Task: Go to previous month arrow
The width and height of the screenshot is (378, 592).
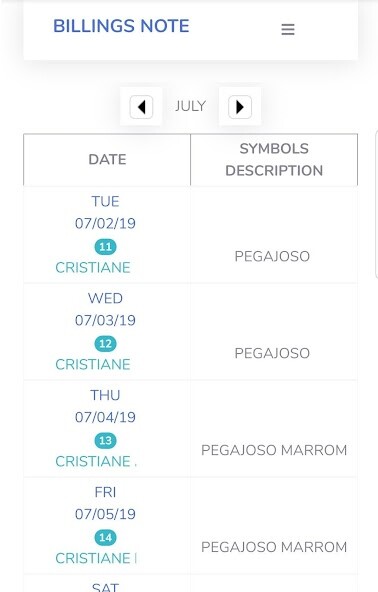Action: [141, 107]
